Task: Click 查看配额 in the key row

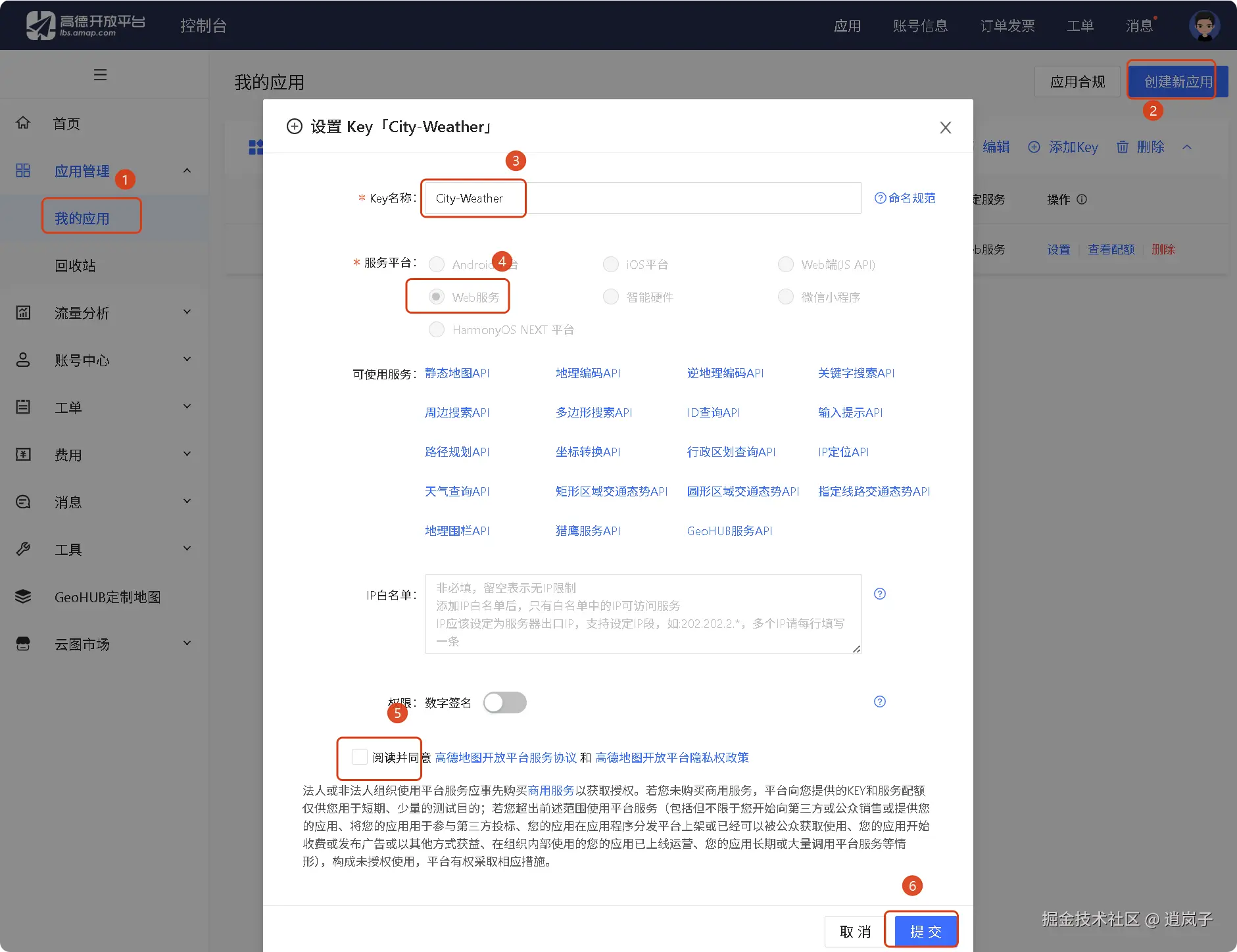Action: (1111, 249)
